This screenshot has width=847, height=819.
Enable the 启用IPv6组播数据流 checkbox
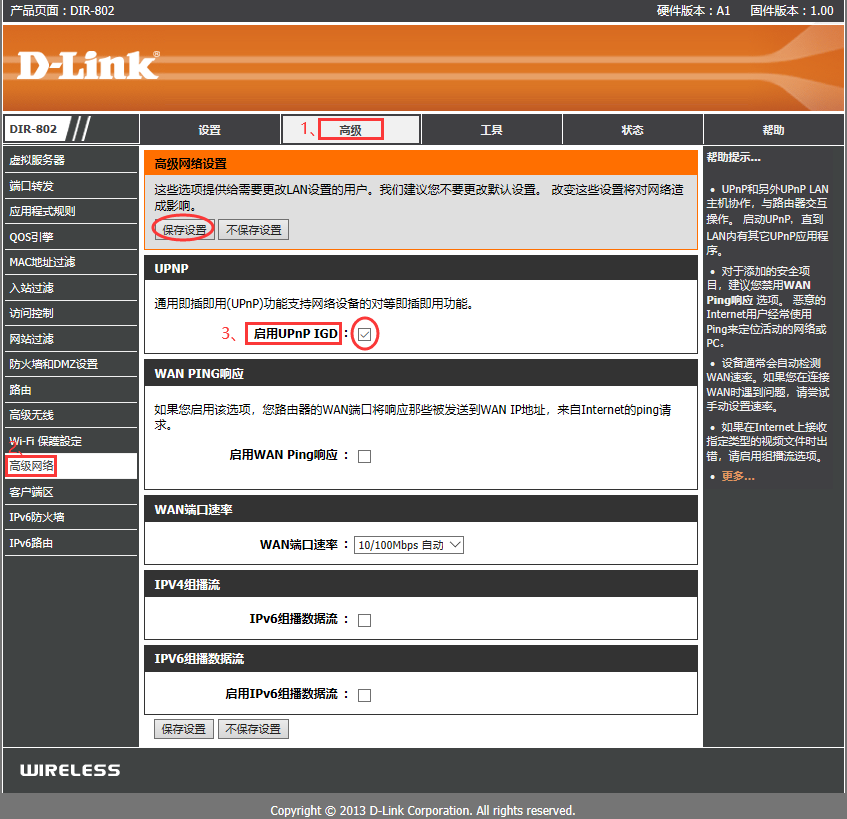[x=364, y=695]
